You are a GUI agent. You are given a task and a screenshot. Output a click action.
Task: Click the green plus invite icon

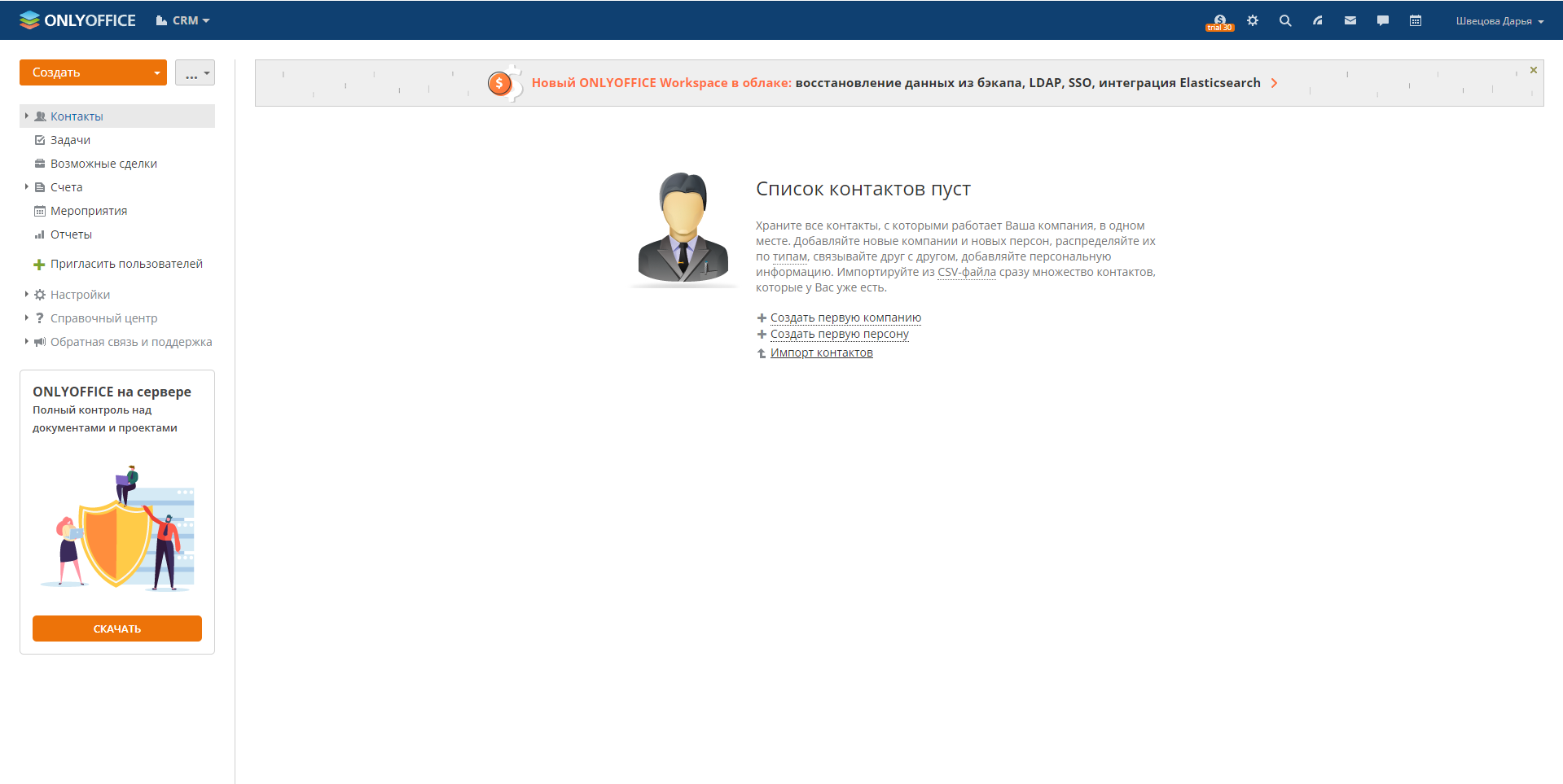pos(39,265)
